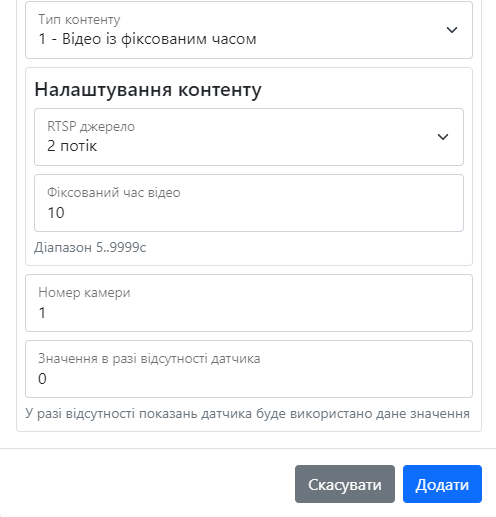Focus the Значення в разі відсутності датчика field

[x=249, y=369]
